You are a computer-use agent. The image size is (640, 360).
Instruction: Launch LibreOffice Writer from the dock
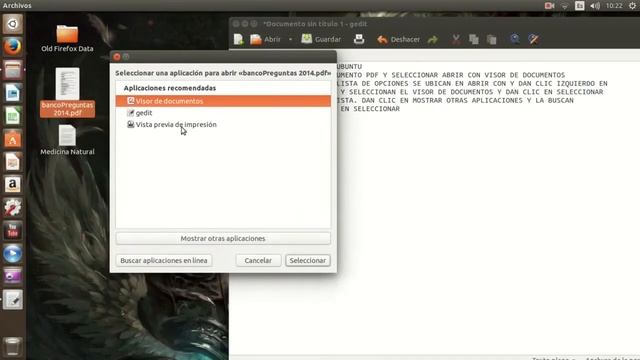[x=13, y=93]
